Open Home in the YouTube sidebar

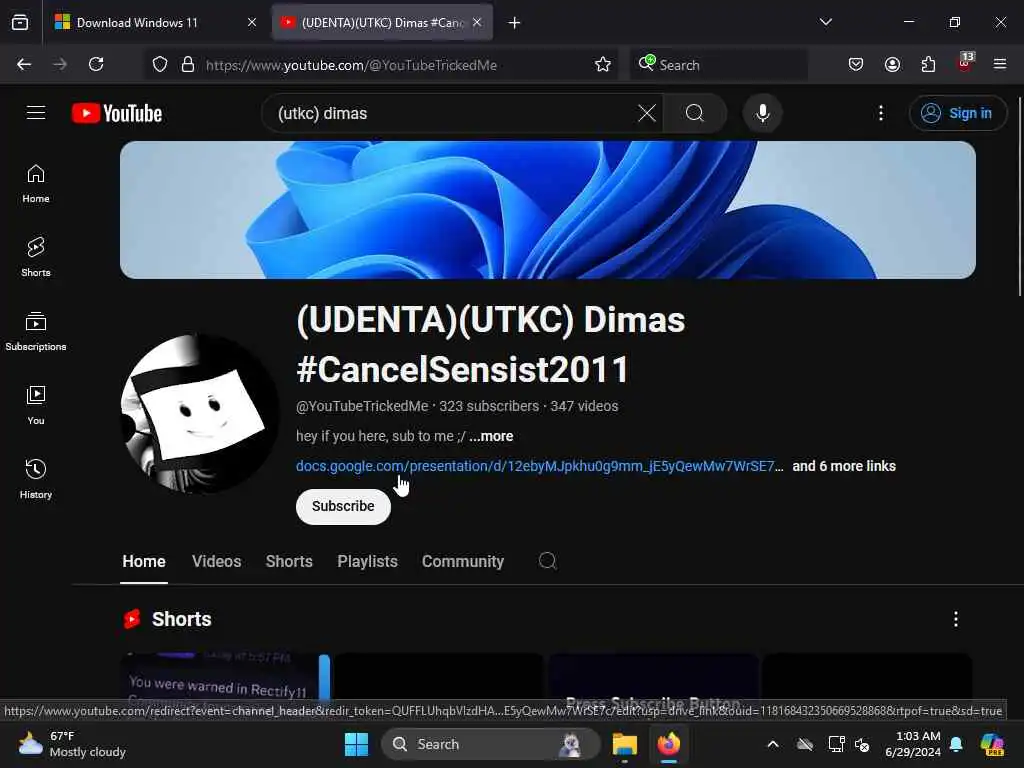click(x=36, y=184)
